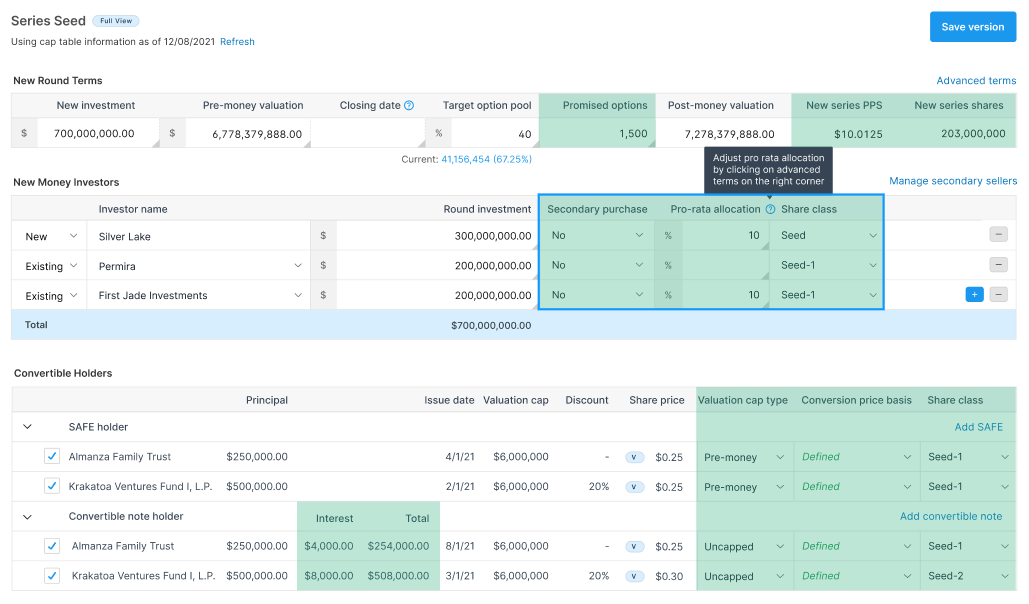Click the Refresh link
This screenshot has height=604, width=1029.
pyautogui.click(x=237, y=41)
